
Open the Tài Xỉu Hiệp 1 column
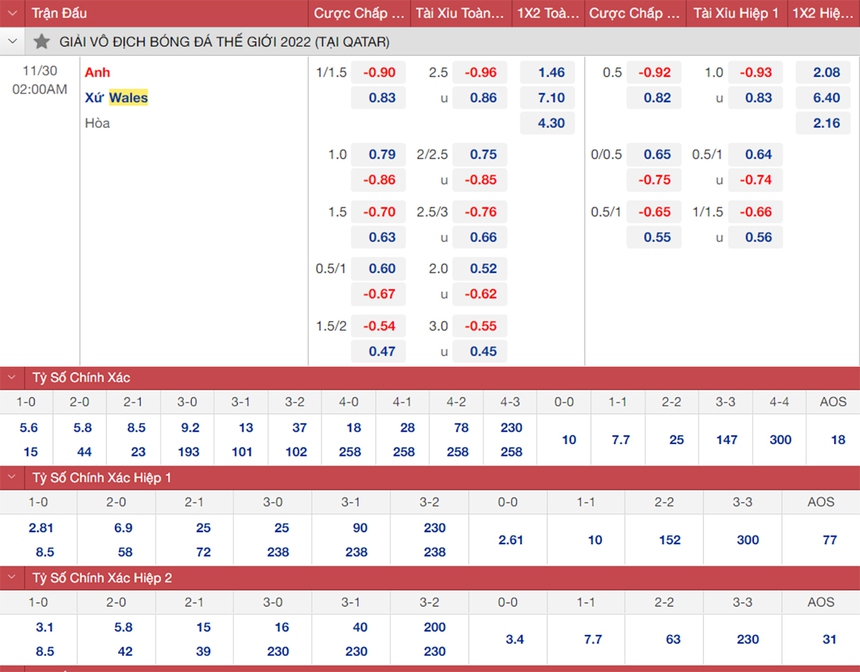735,13
